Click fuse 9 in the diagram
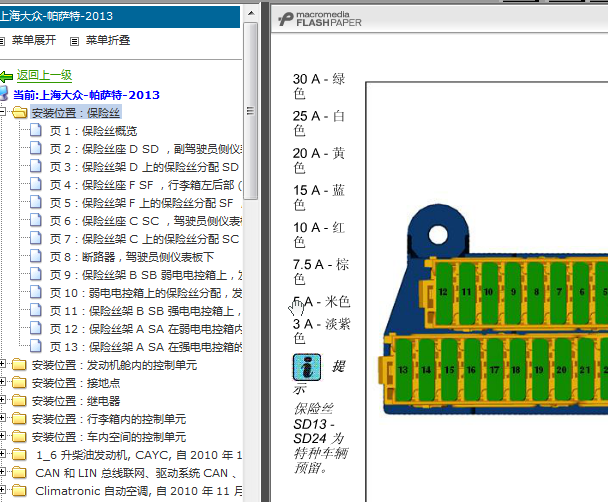Screen dimensions: 608x502 click(513, 292)
